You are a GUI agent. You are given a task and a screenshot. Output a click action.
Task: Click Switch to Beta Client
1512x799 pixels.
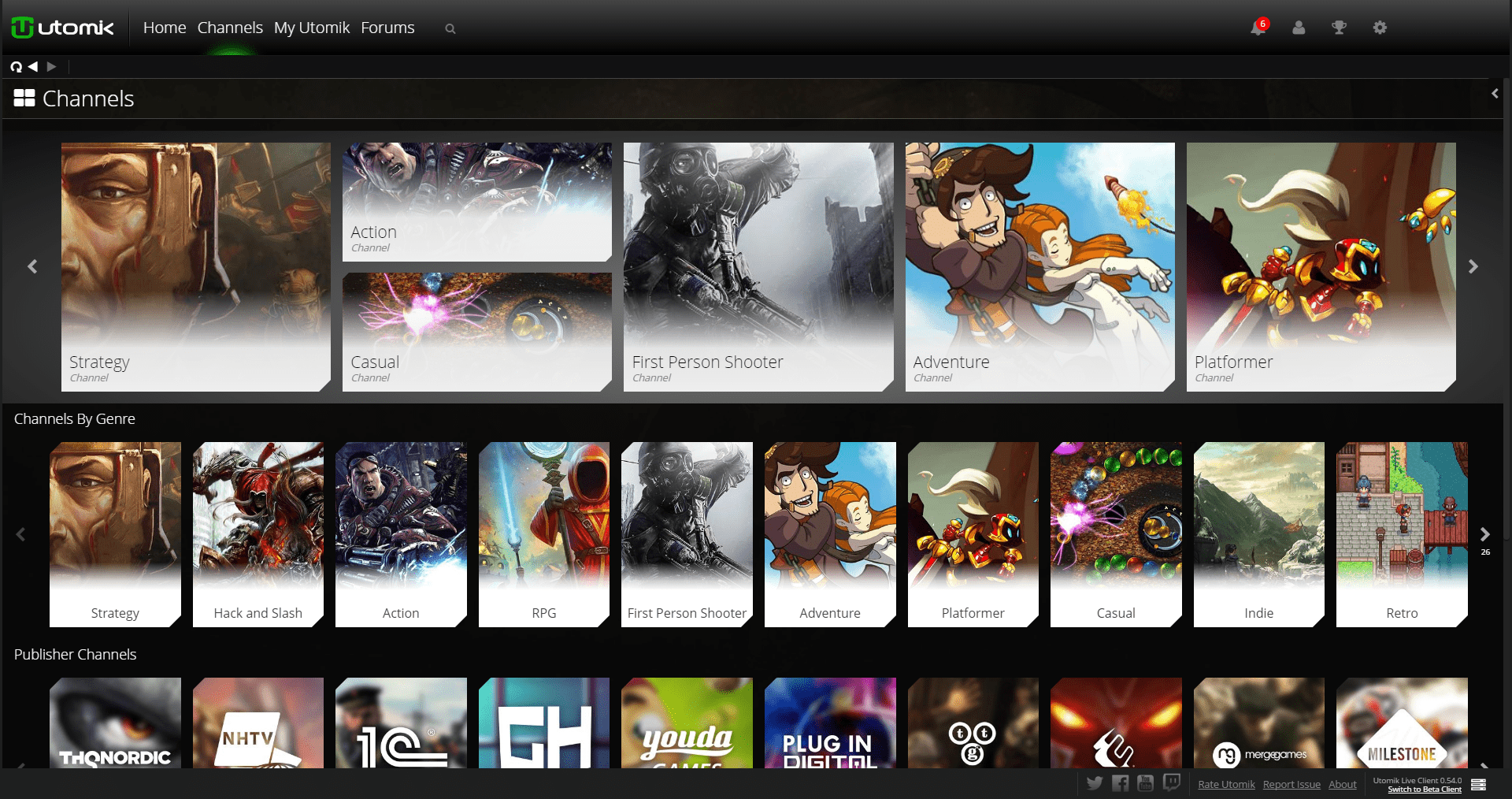1425,790
